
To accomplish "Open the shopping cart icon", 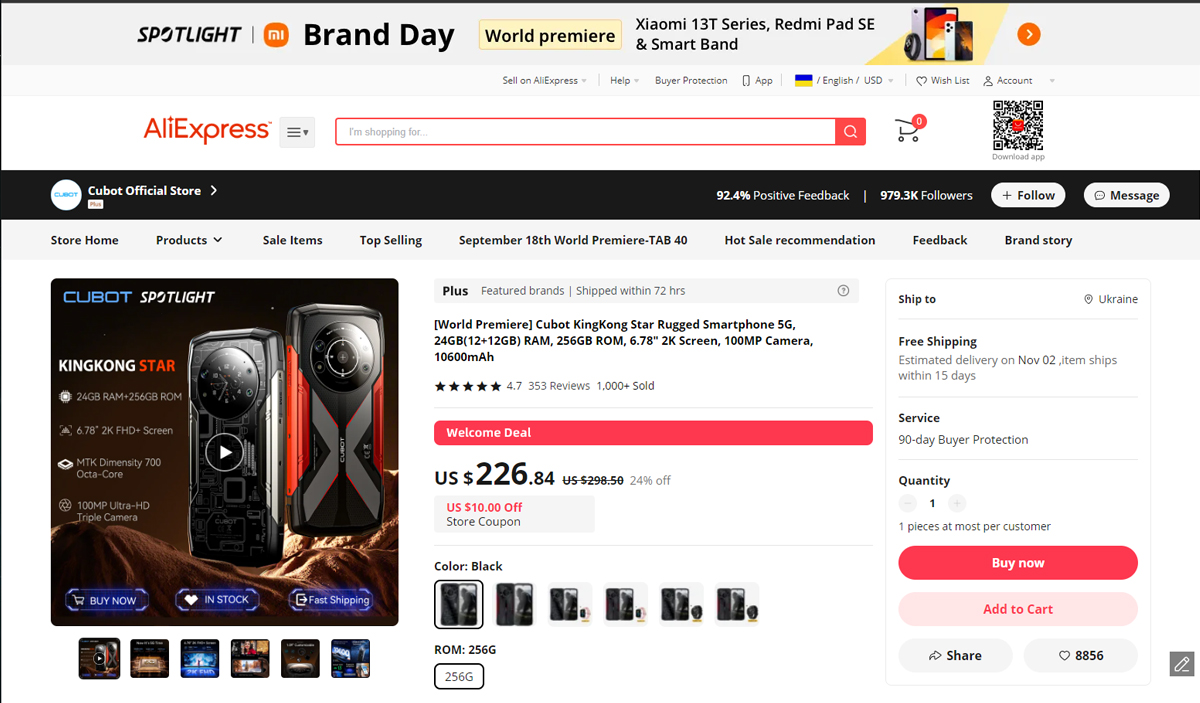I will pyautogui.click(x=909, y=130).
